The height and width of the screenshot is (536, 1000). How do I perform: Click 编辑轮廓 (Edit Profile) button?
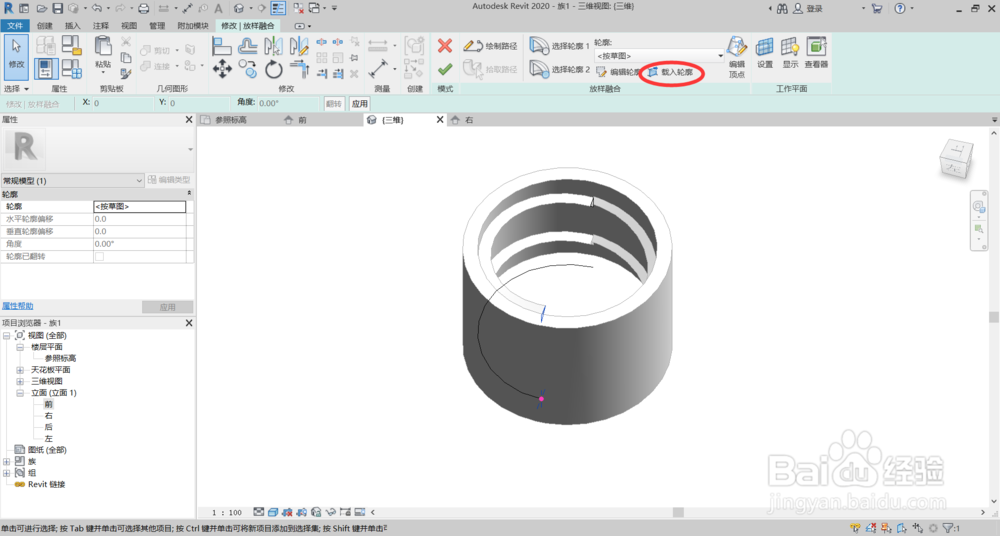[617, 72]
